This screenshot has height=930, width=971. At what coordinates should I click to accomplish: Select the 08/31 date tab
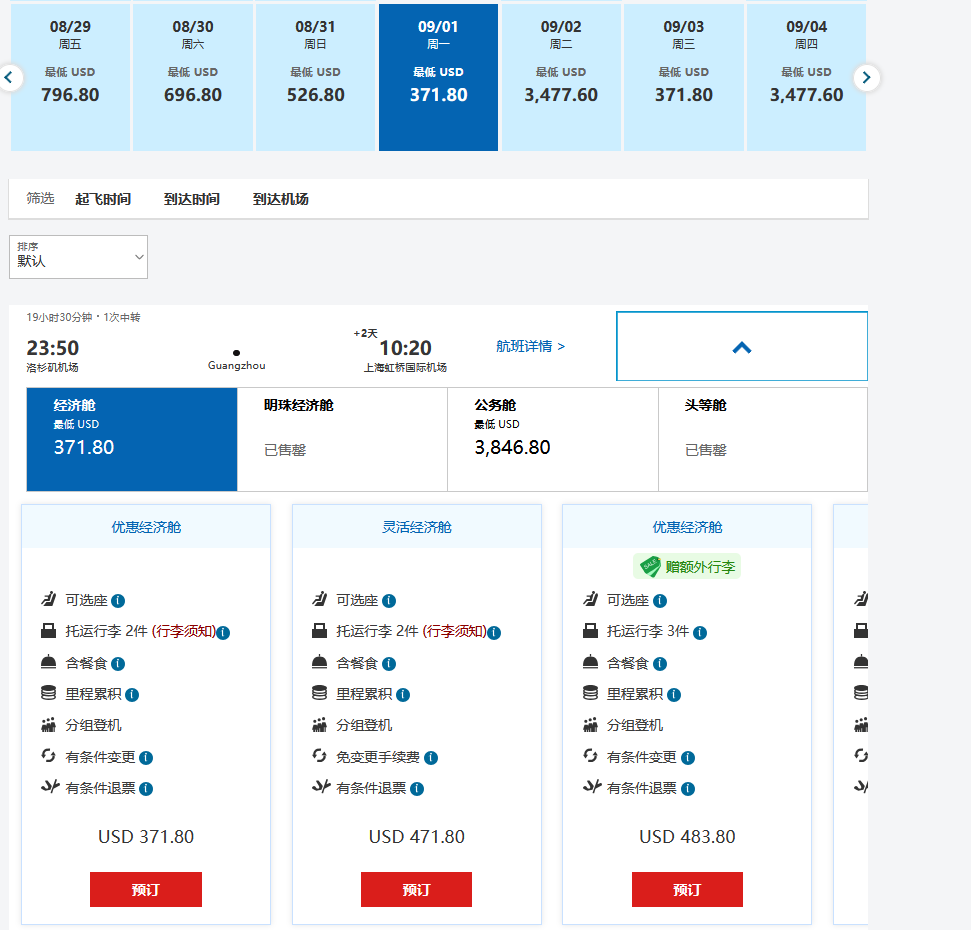click(x=316, y=77)
